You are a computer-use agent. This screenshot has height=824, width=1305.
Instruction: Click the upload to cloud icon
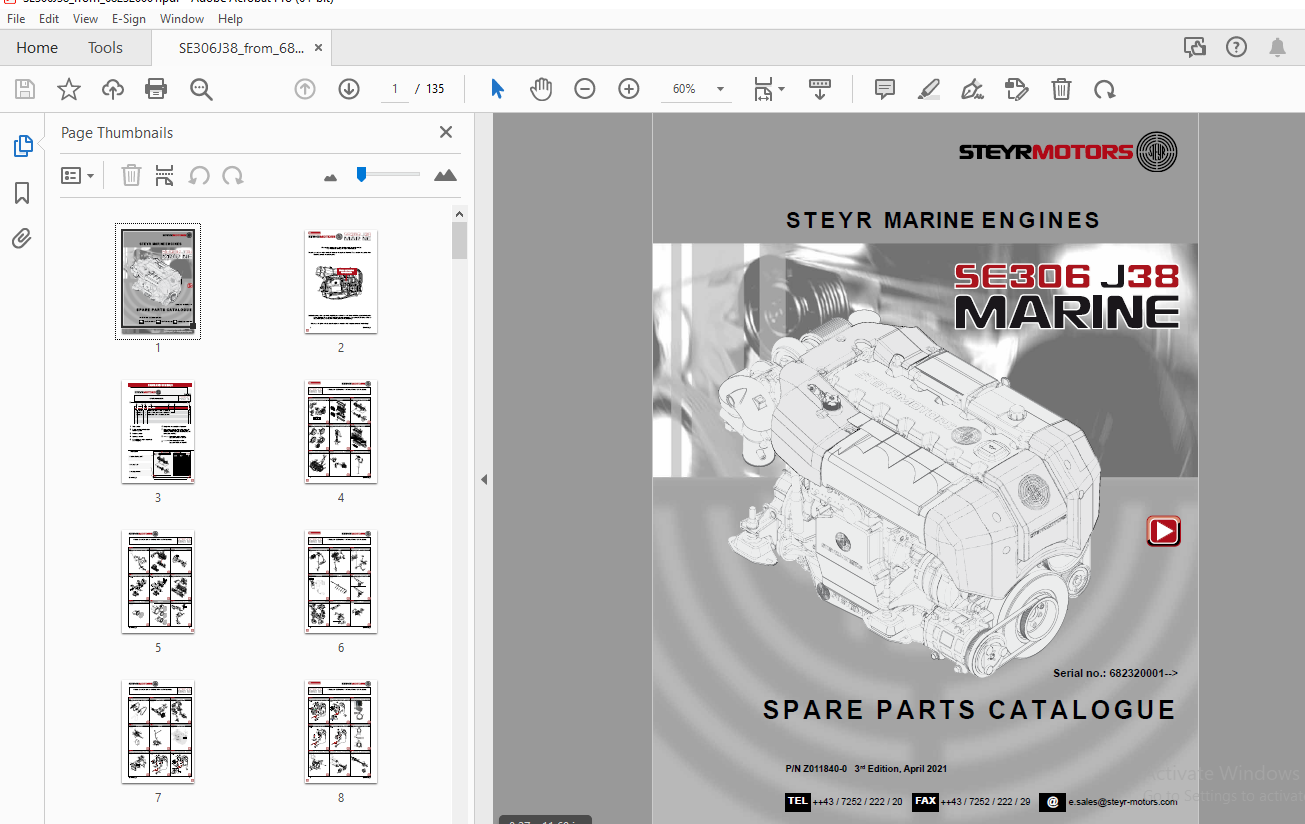point(113,90)
